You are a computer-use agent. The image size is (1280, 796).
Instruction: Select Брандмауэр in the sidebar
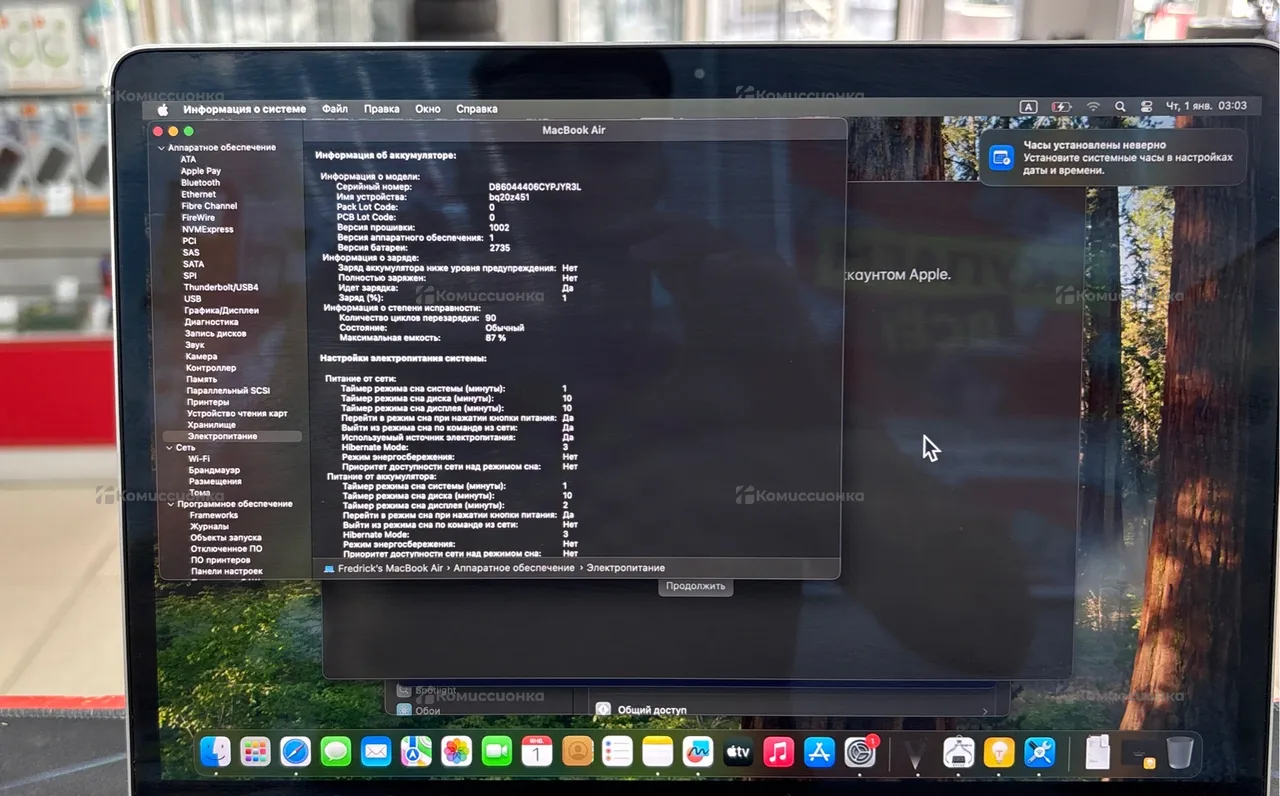click(x=214, y=470)
